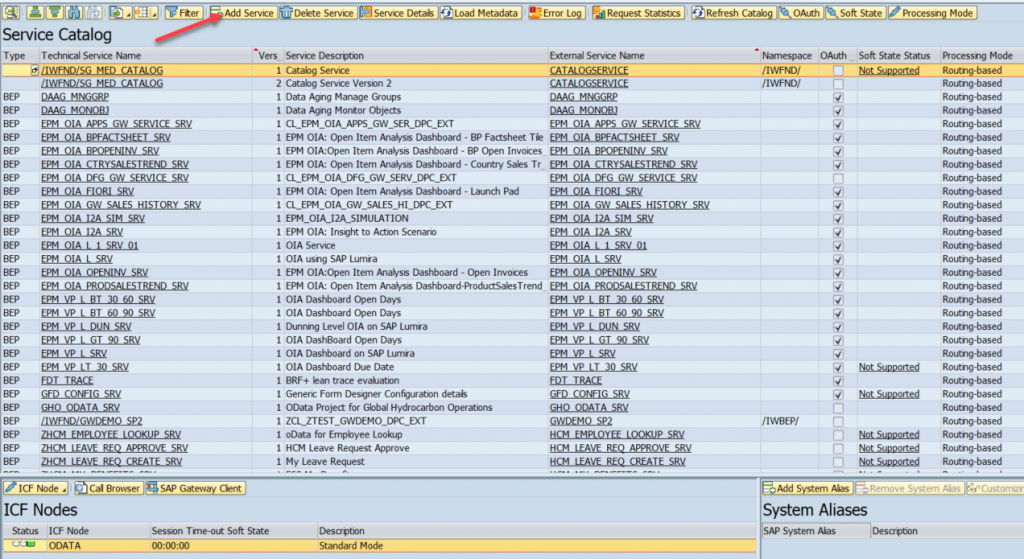Image resolution: width=1024 pixels, height=559 pixels.
Task: Toggle OAuth checkbox for ZHCM_LEAVE_REQ_CREATE_SRV row
Action: click(838, 462)
